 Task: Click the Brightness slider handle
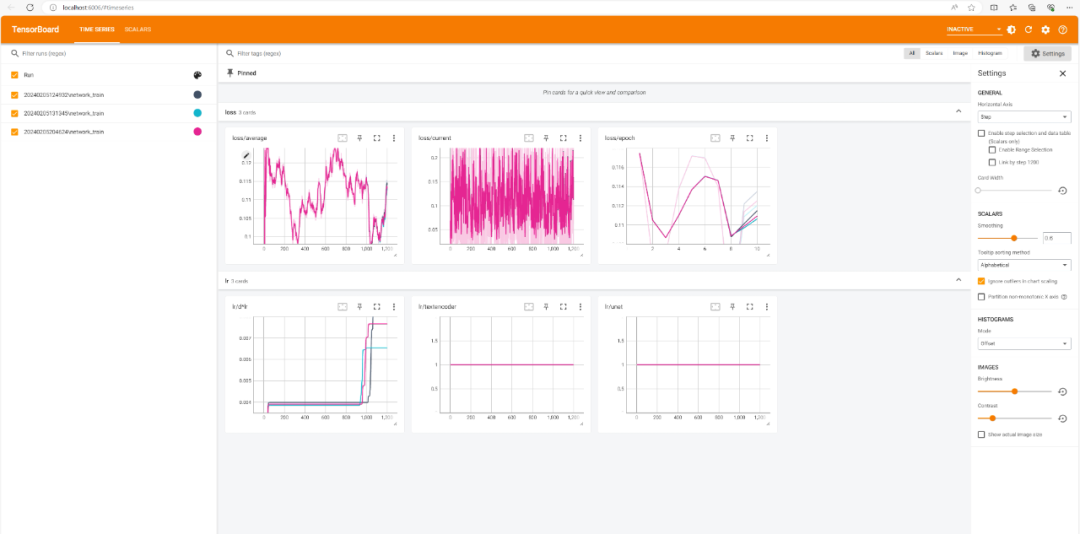(1015, 391)
